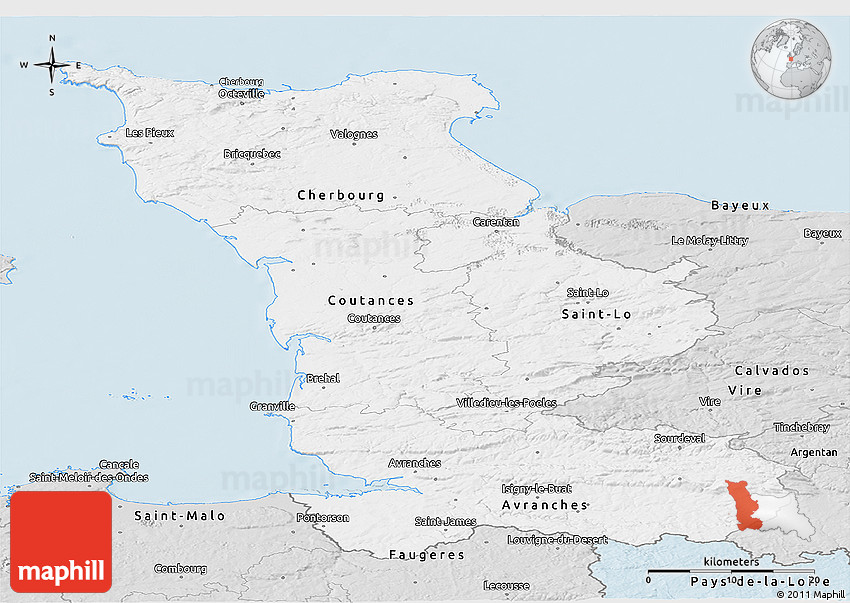Screen dimensions: 850x603
Task: Select the Pays-de-la-Loire region label
Action: (x=759, y=582)
